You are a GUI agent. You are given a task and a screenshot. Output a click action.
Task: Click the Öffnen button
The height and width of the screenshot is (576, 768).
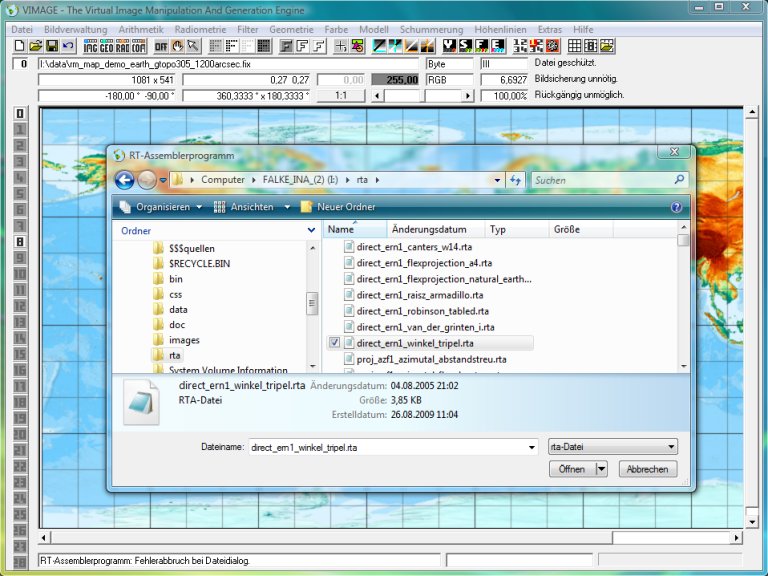pos(572,469)
